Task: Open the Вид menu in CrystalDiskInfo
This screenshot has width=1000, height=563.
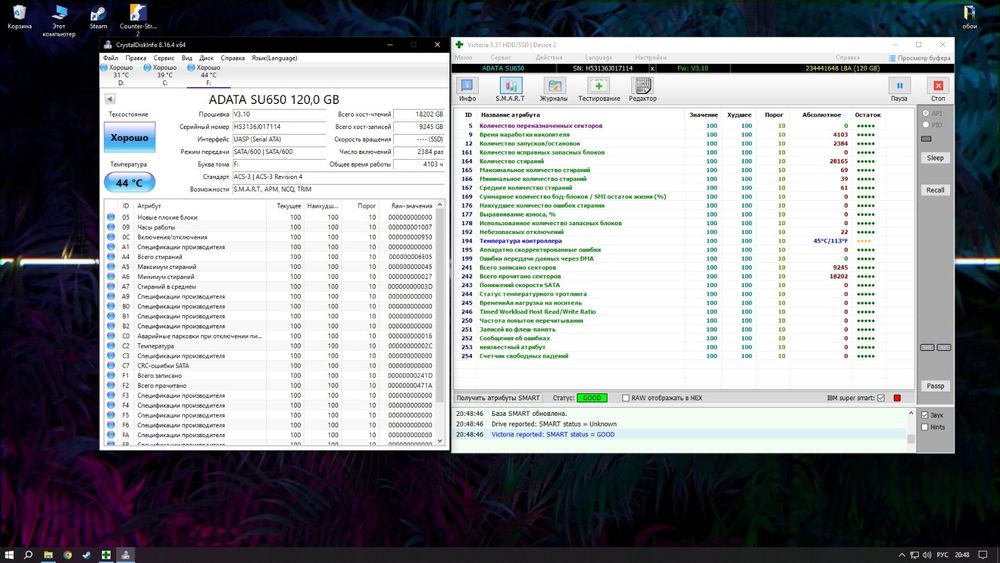Action: 186,58
